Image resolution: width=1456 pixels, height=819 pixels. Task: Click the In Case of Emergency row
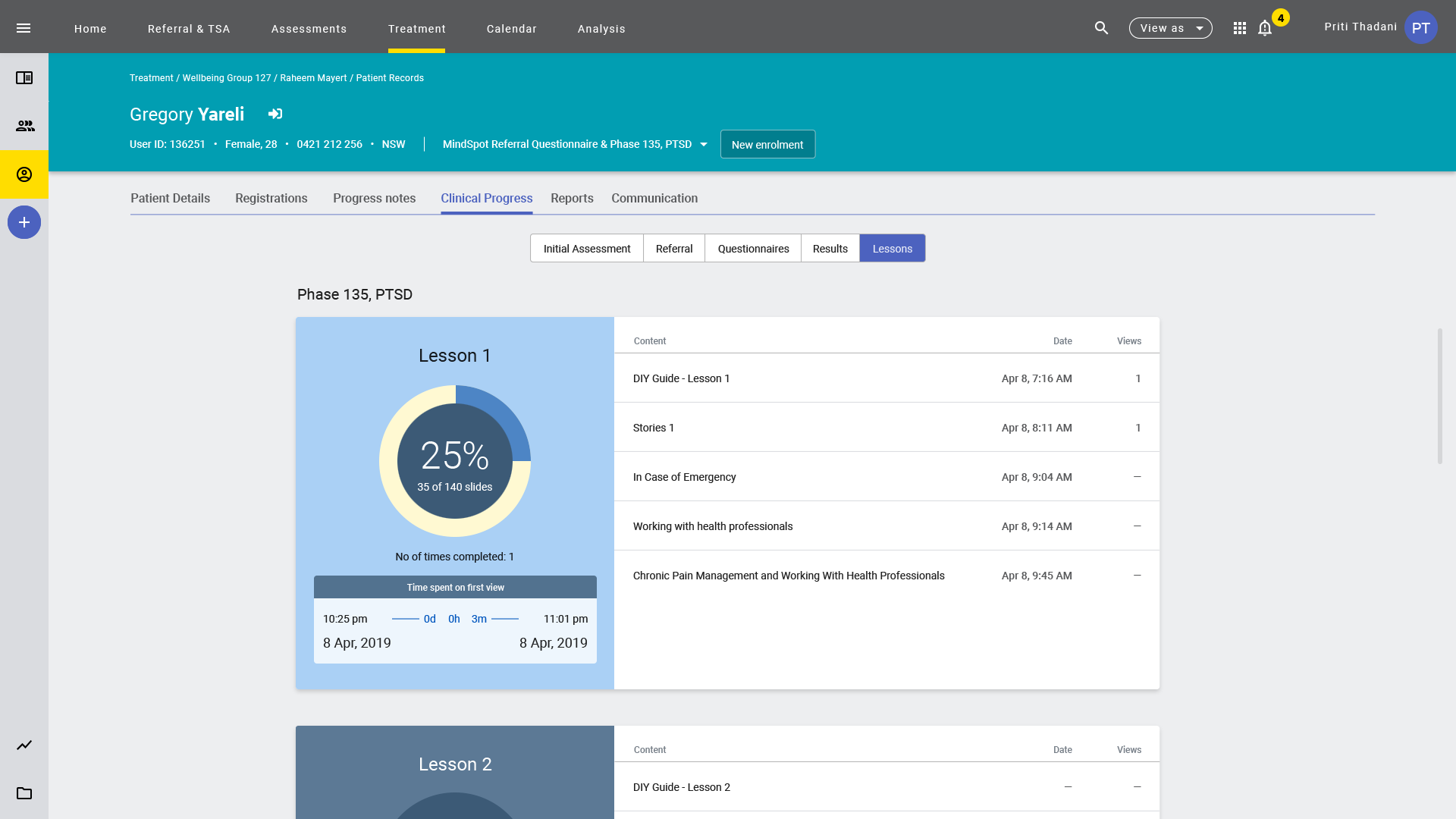coord(886,477)
